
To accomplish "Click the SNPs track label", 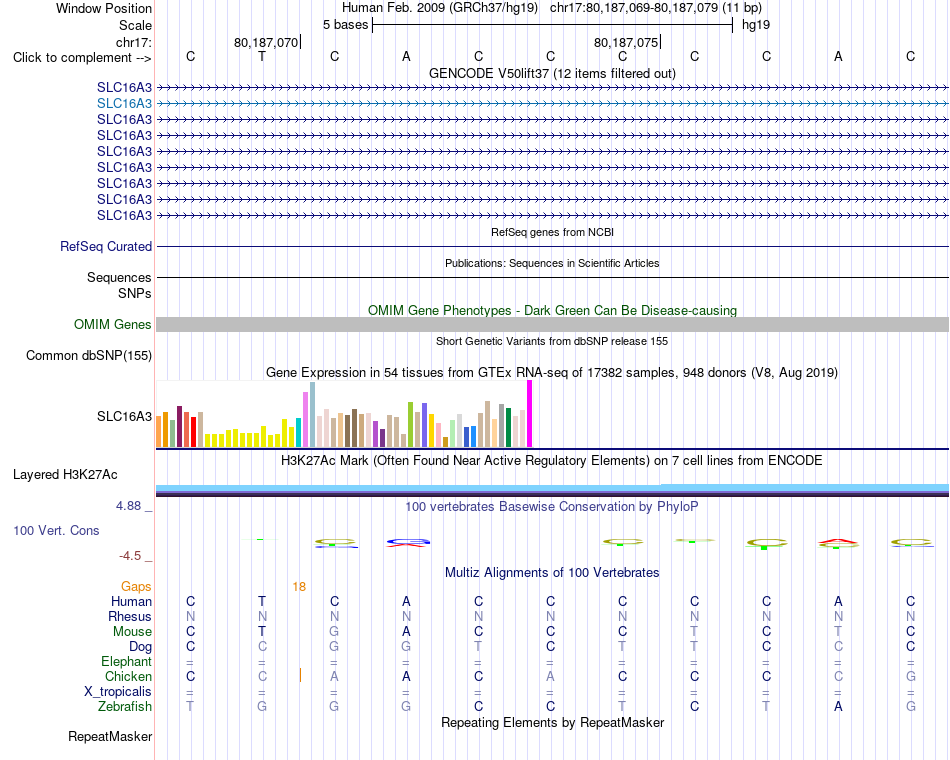I will (x=135, y=293).
